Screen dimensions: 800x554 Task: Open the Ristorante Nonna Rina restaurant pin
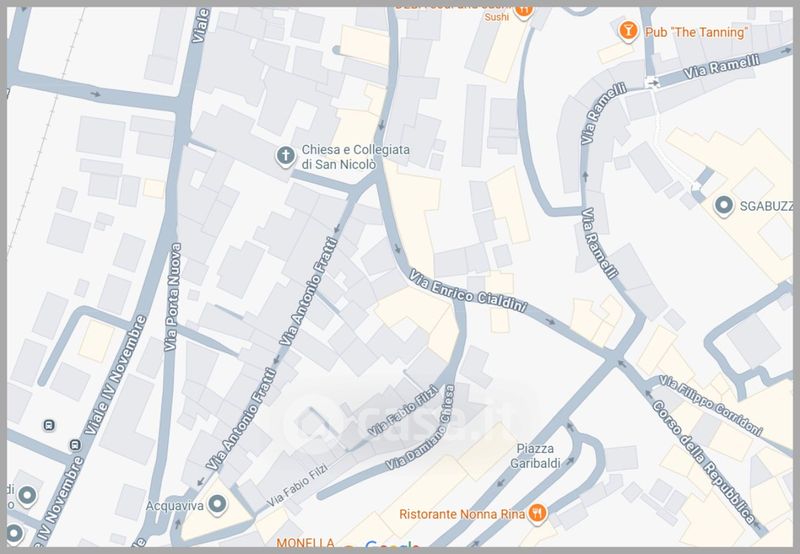point(538,513)
